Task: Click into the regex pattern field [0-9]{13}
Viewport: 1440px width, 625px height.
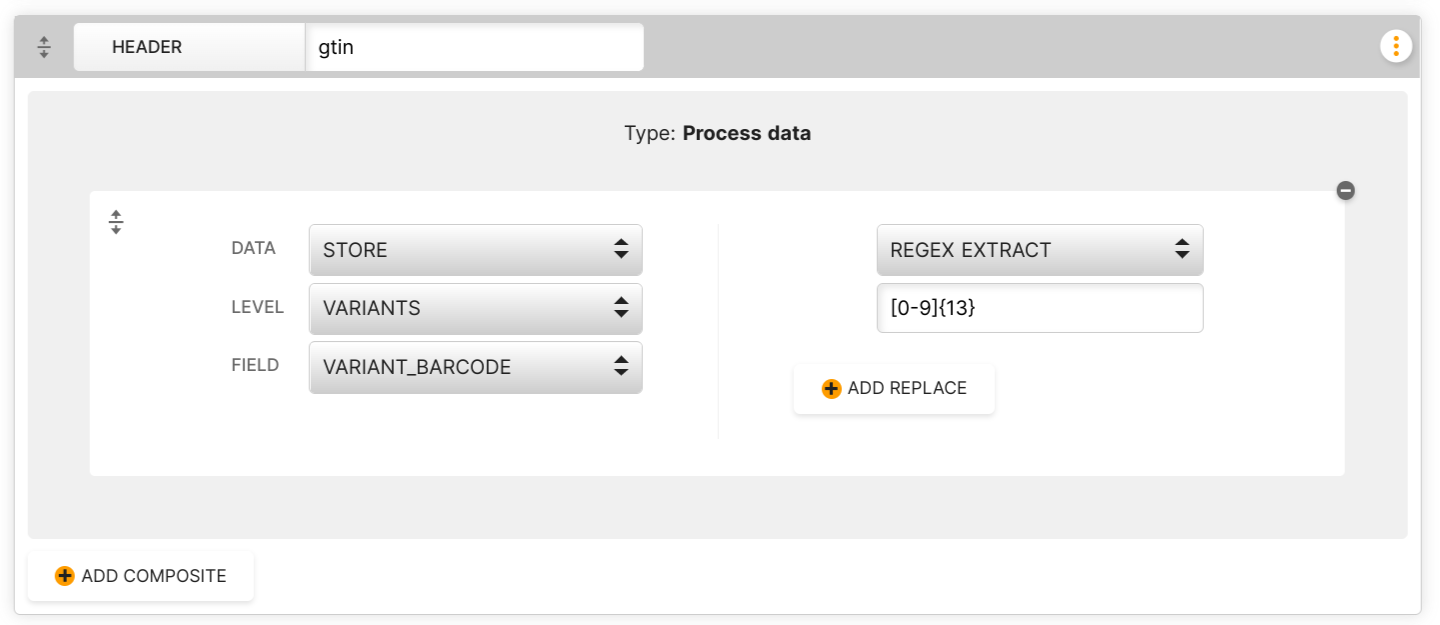Action: click(1040, 308)
